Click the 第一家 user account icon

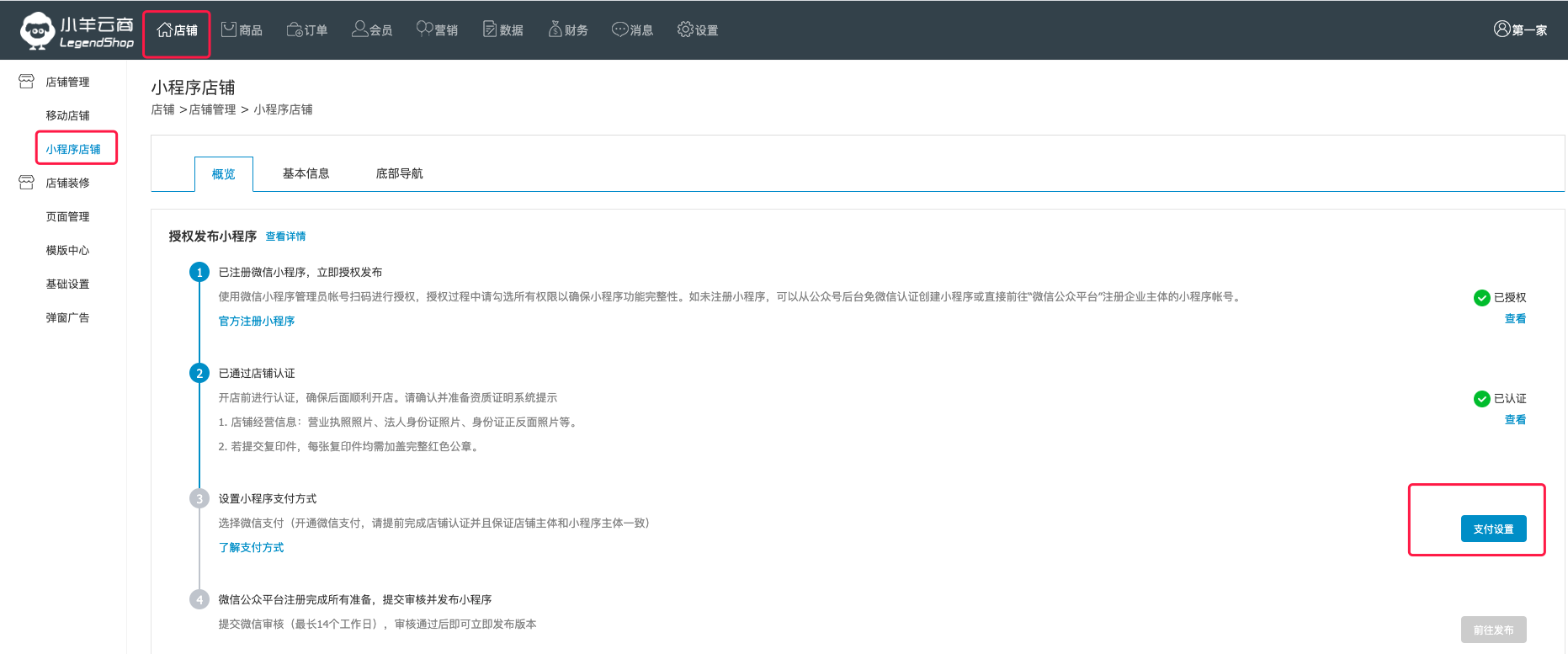pos(1502,29)
